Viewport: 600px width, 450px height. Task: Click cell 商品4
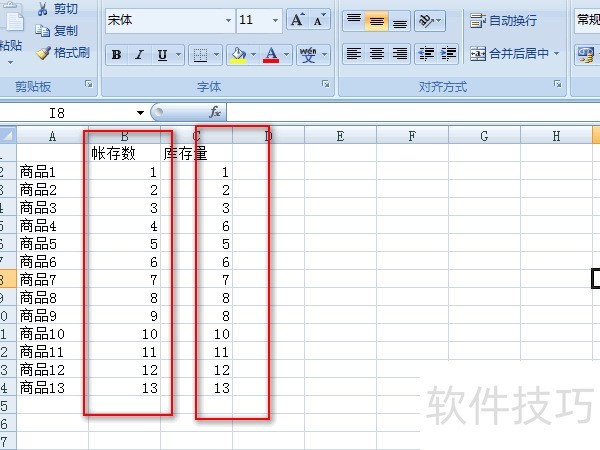click(52, 226)
